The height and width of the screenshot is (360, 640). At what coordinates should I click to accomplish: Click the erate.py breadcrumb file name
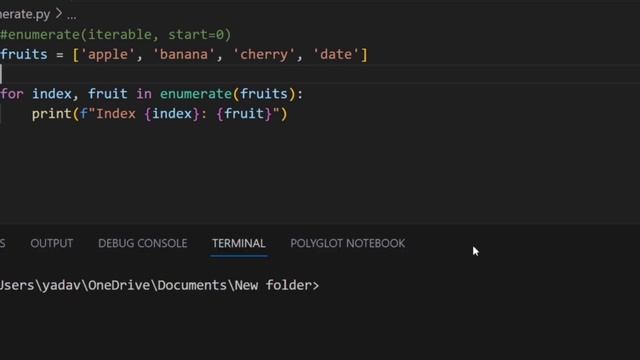pyautogui.click(x=25, y=14)
